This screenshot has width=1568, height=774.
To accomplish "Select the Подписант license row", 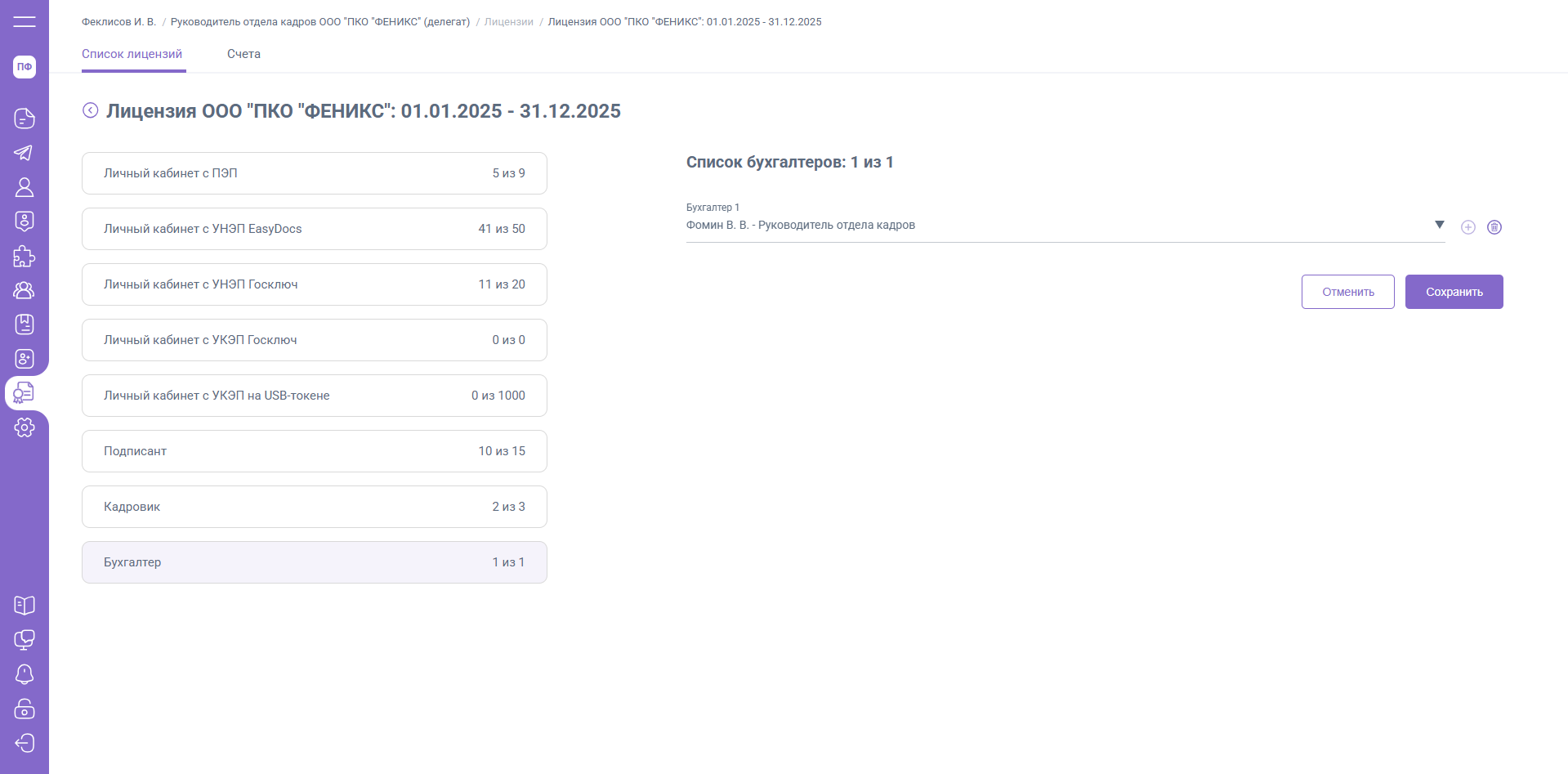I will pos(315,451).
